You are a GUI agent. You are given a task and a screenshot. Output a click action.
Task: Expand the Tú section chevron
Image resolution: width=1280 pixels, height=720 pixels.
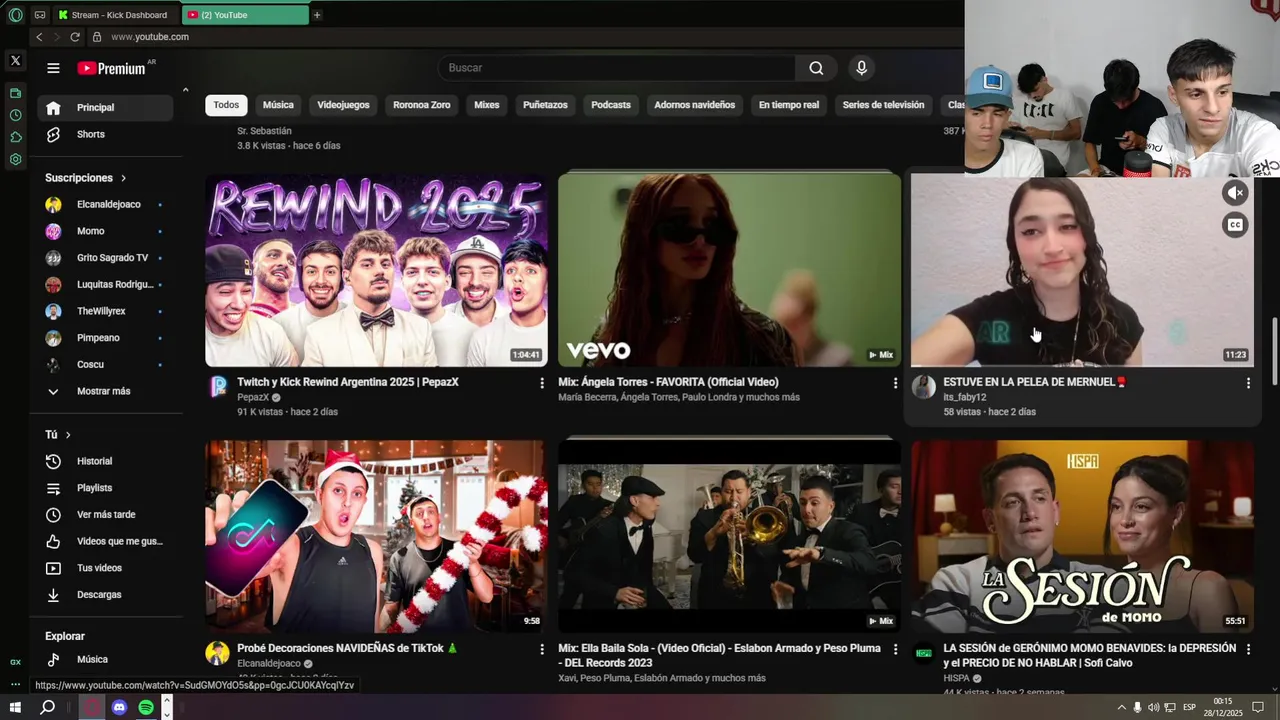pos(68,435)
